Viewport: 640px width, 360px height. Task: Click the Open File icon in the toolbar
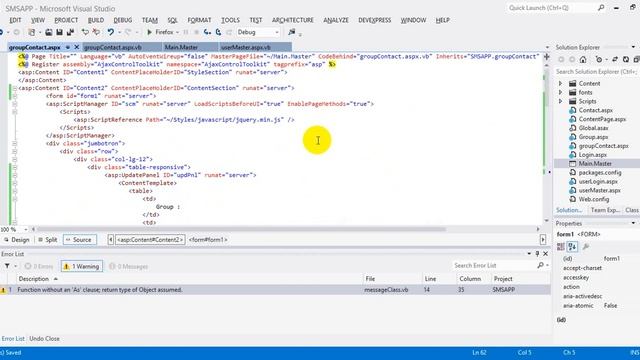(x=49, y=32)
